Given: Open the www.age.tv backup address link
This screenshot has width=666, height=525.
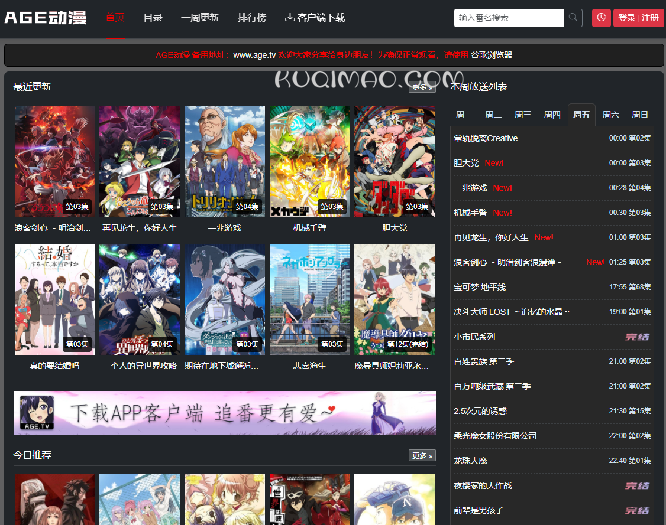Looking at the screenshot, I should click(x=254, y=55).
